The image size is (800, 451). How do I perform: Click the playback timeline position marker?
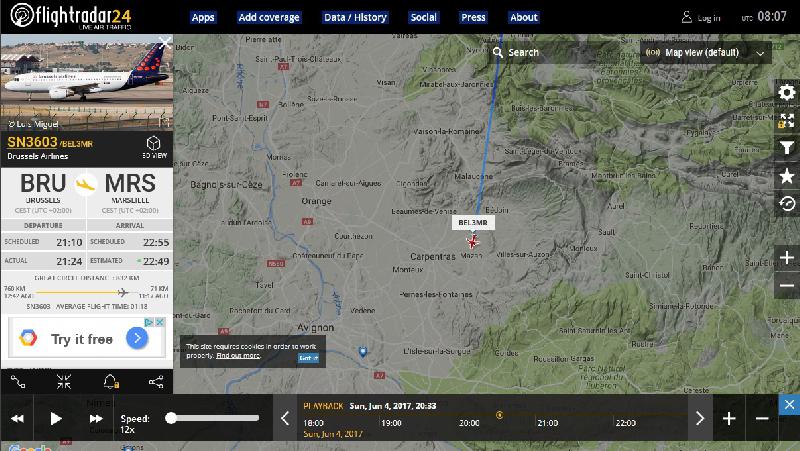(x=499, y=415)
